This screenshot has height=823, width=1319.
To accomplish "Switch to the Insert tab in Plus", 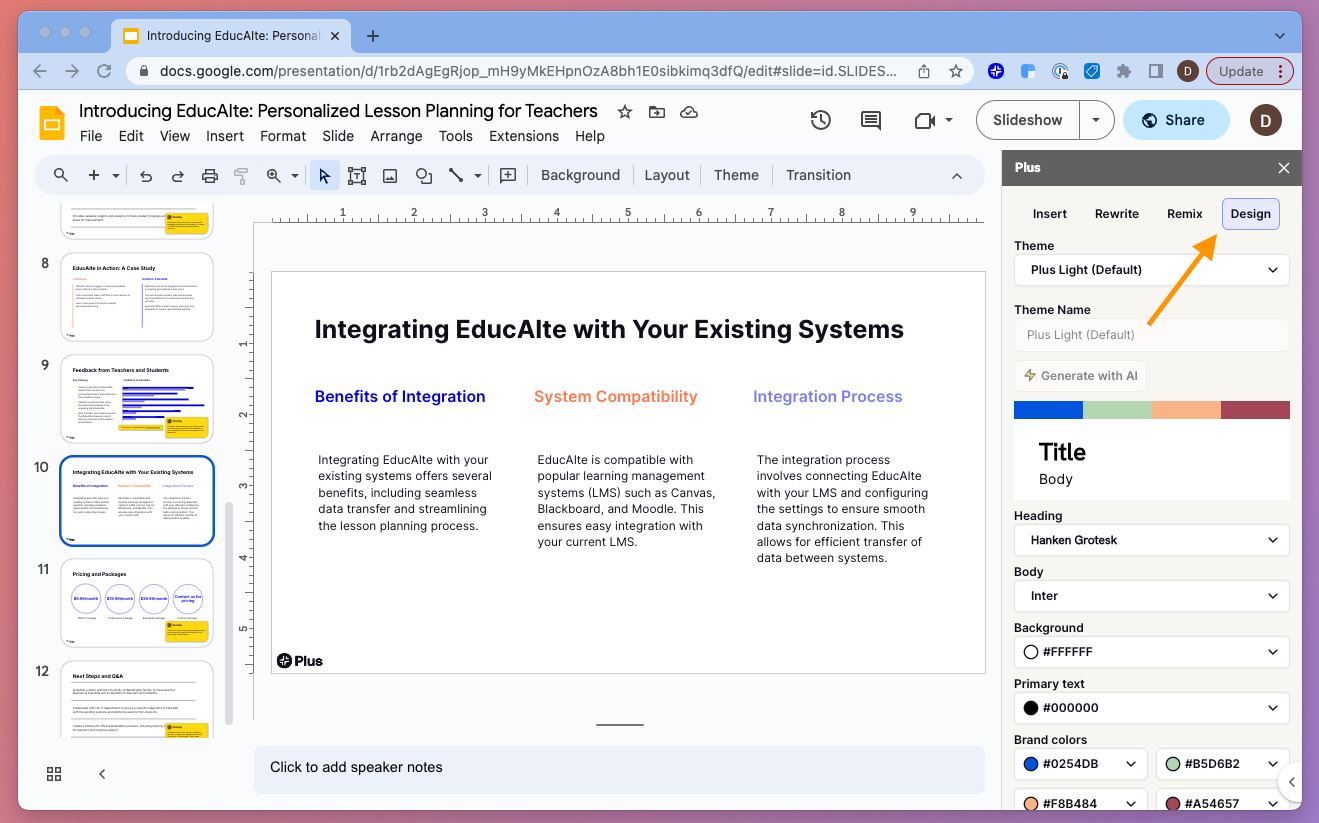I will coord(1050,214).
